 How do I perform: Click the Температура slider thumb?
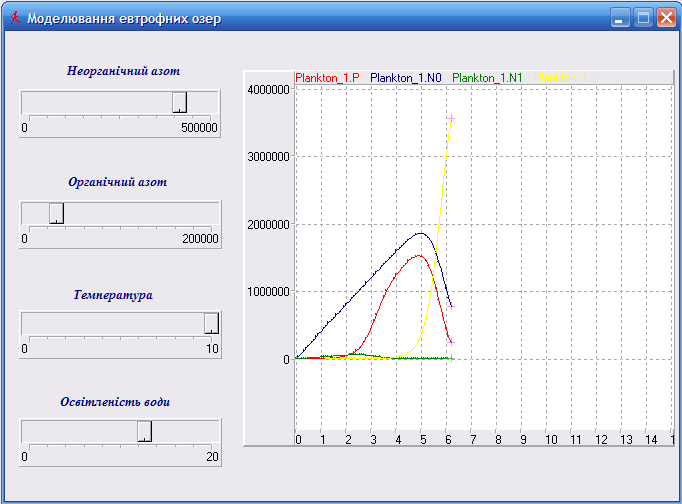point(211,324)
